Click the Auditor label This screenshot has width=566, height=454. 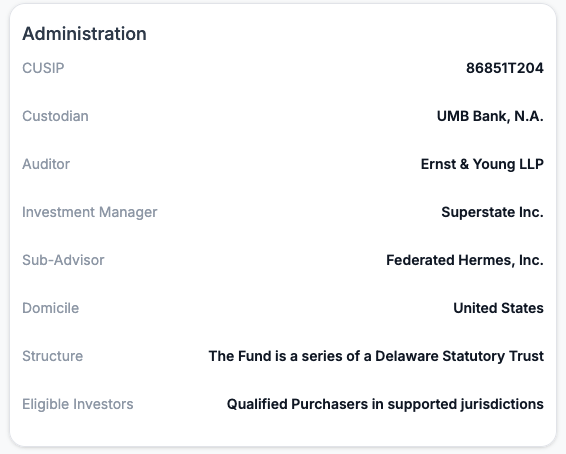pos(46,164)
